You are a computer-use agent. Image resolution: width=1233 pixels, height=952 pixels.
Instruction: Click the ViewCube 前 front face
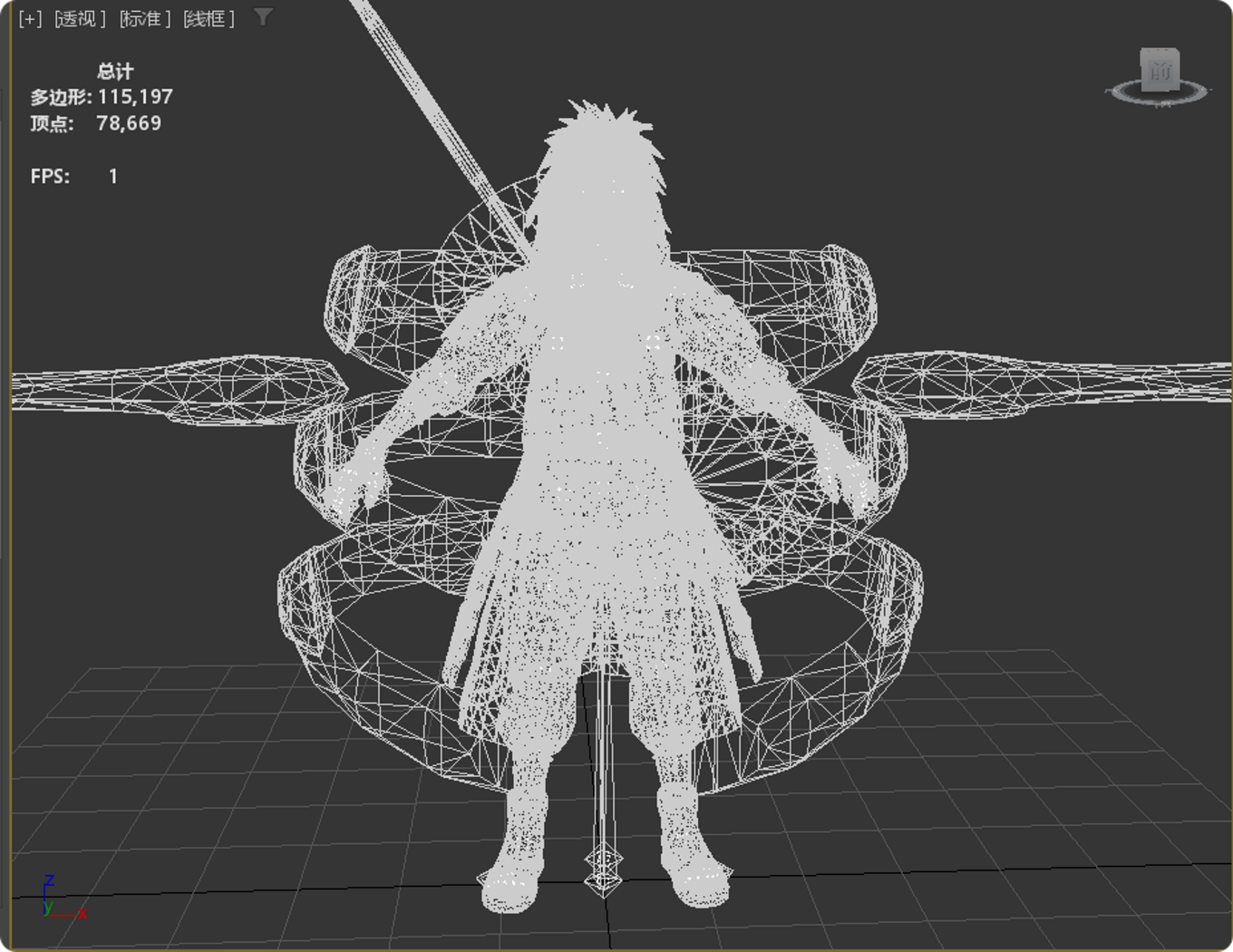[1160, 70]
